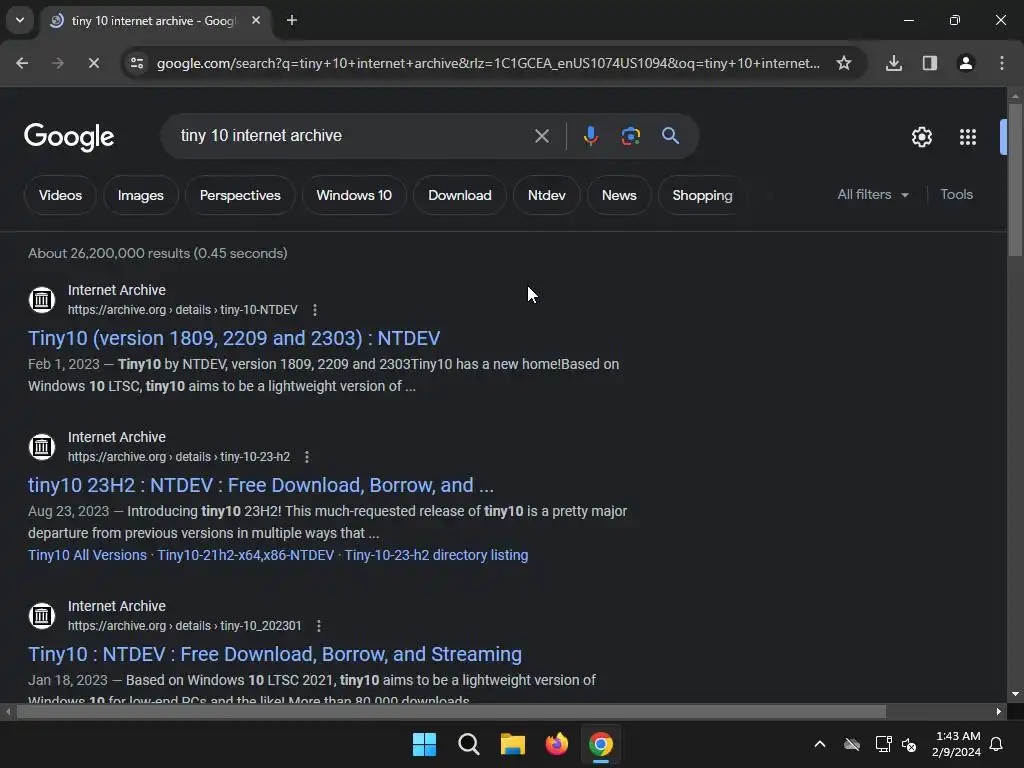
Task: Select the Shopping filter
Action: [702, 195]
